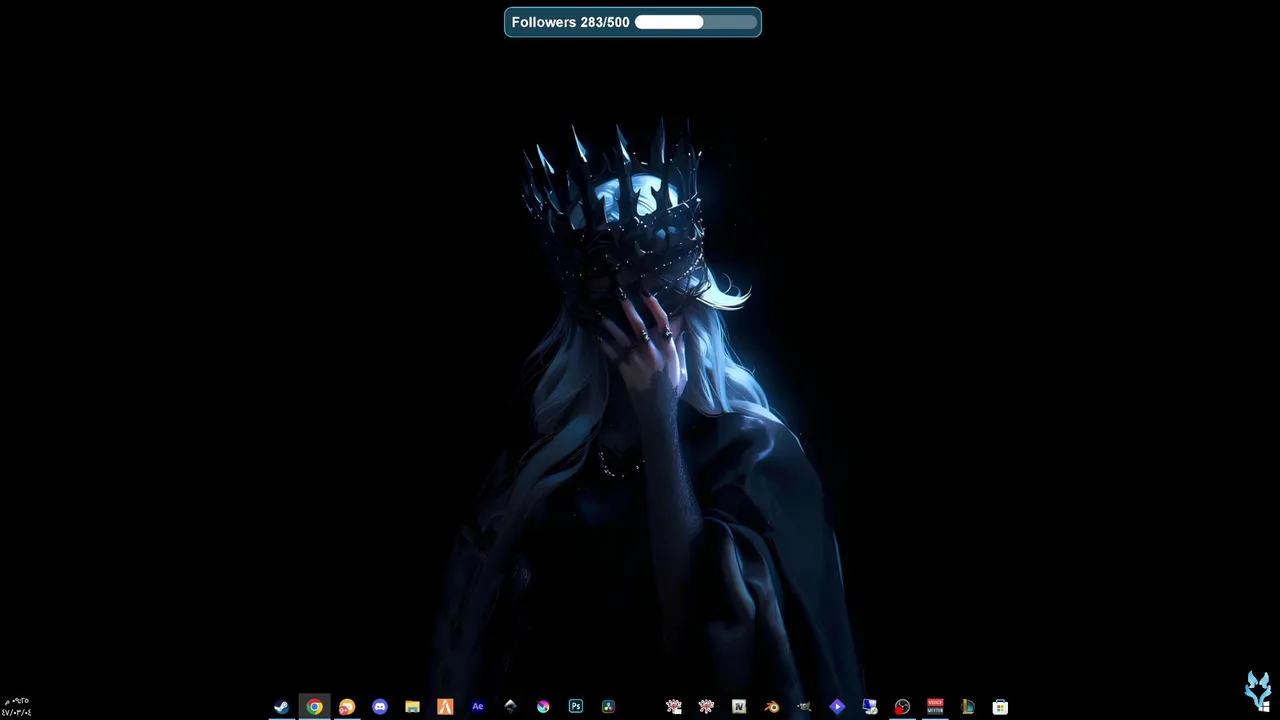Launch GIMP from the taskbar
1280x720 pixels.
click(804, 707)
